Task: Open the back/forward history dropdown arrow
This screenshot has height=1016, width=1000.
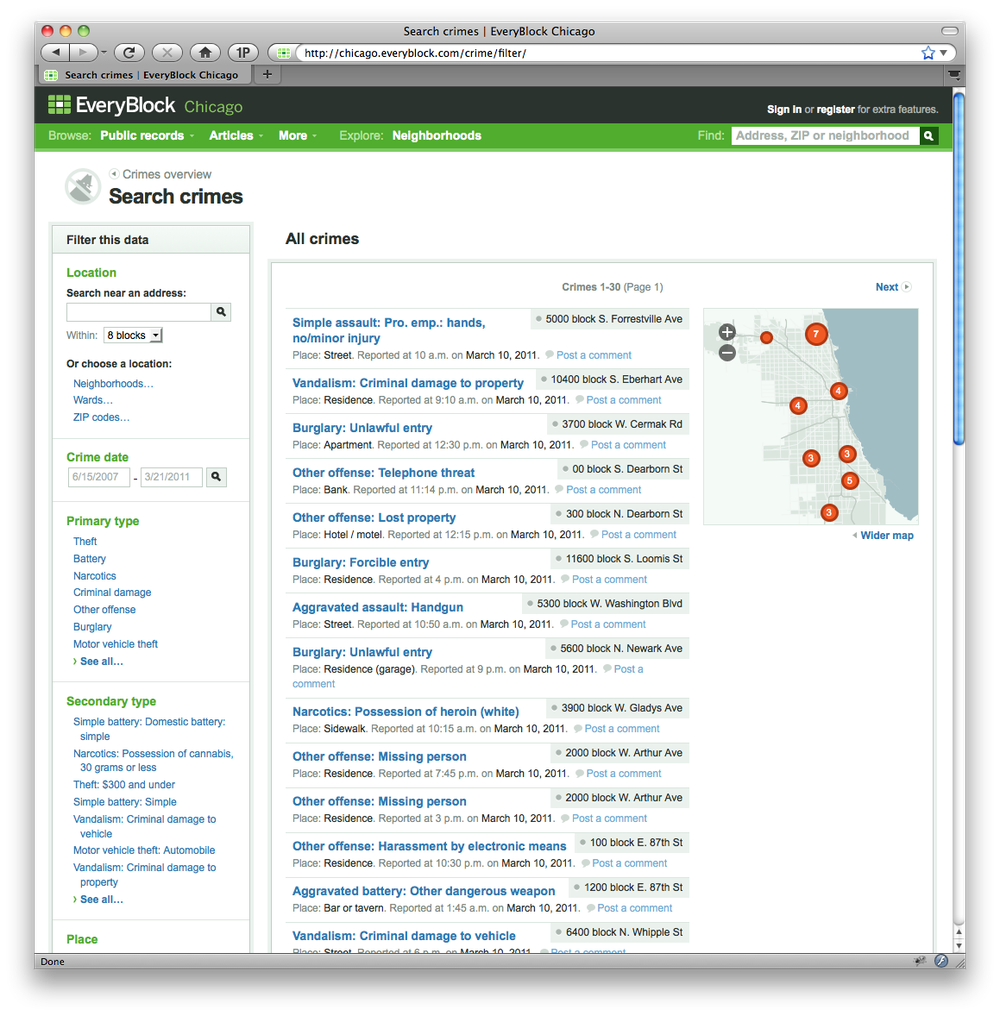Action: point(103,52)
